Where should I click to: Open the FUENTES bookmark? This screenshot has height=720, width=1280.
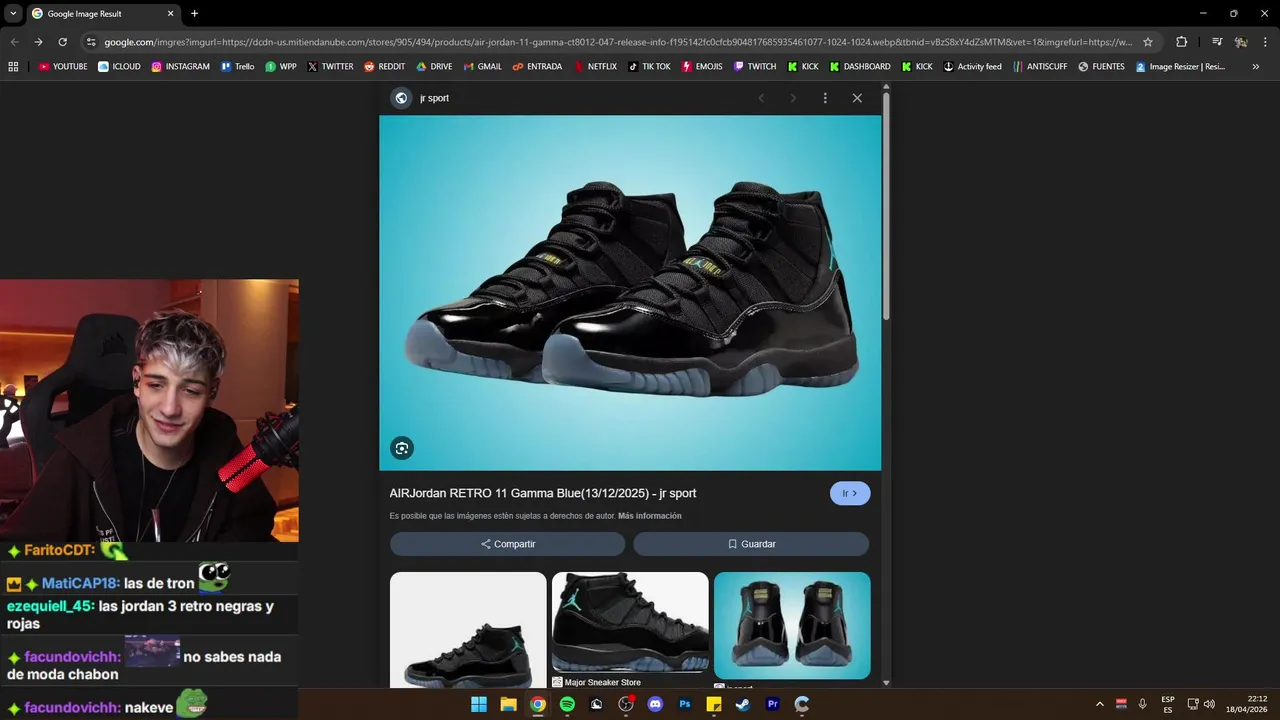1102,67
